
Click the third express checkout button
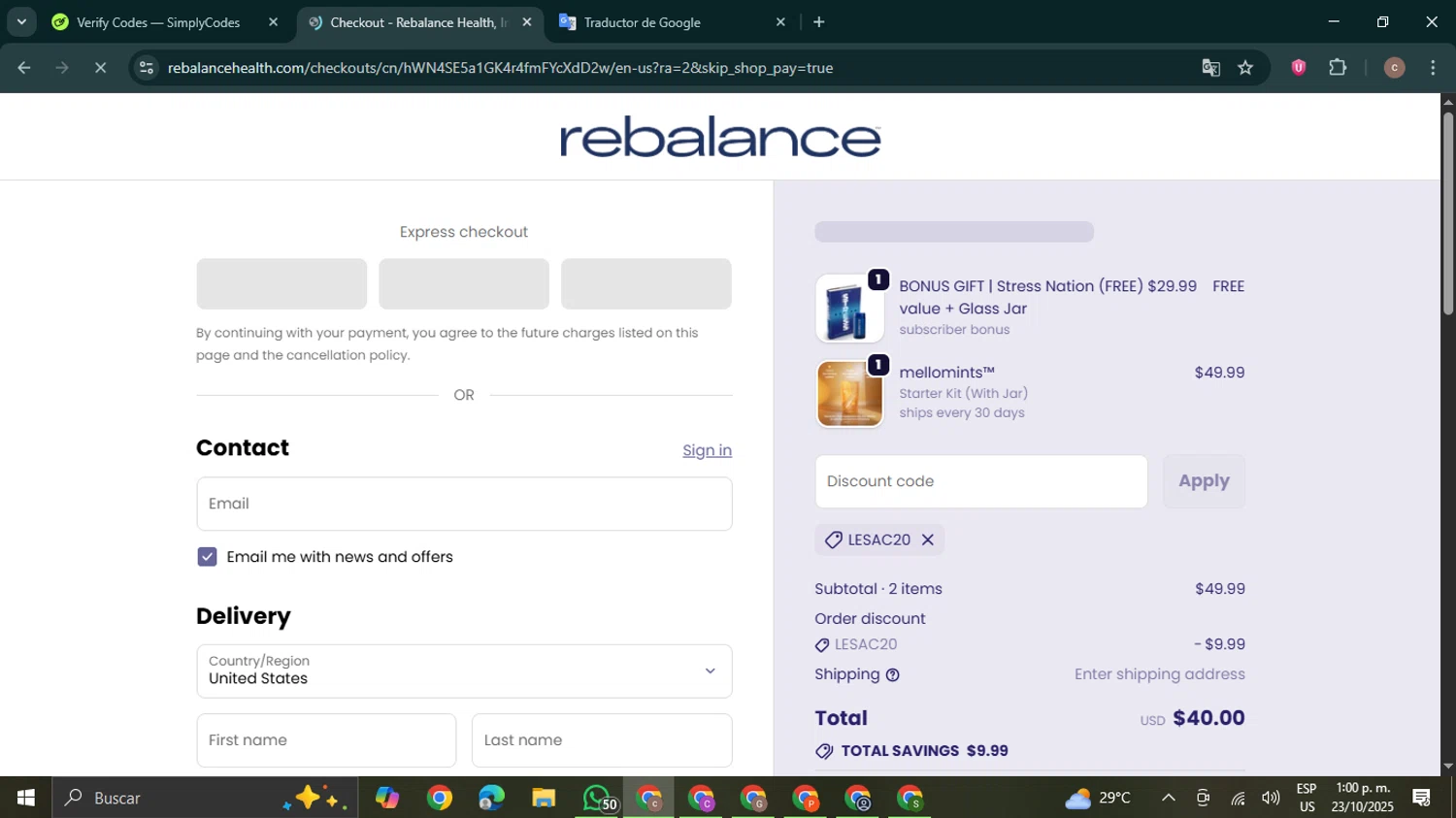point(646,283)
